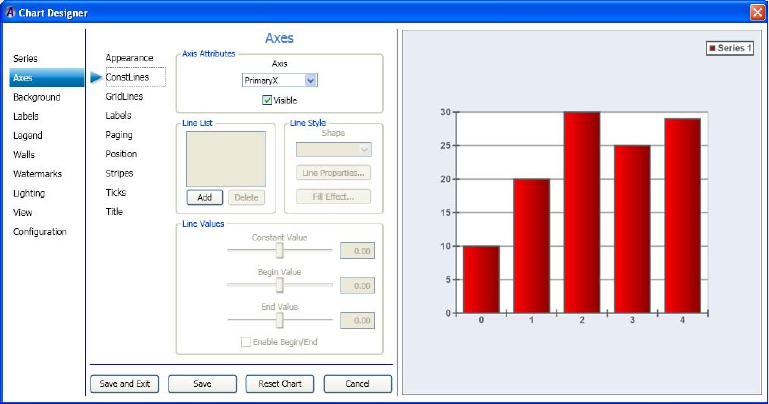769x404 pixels.
Task: Open Fill Effect dialog
Action: point(333,197)
